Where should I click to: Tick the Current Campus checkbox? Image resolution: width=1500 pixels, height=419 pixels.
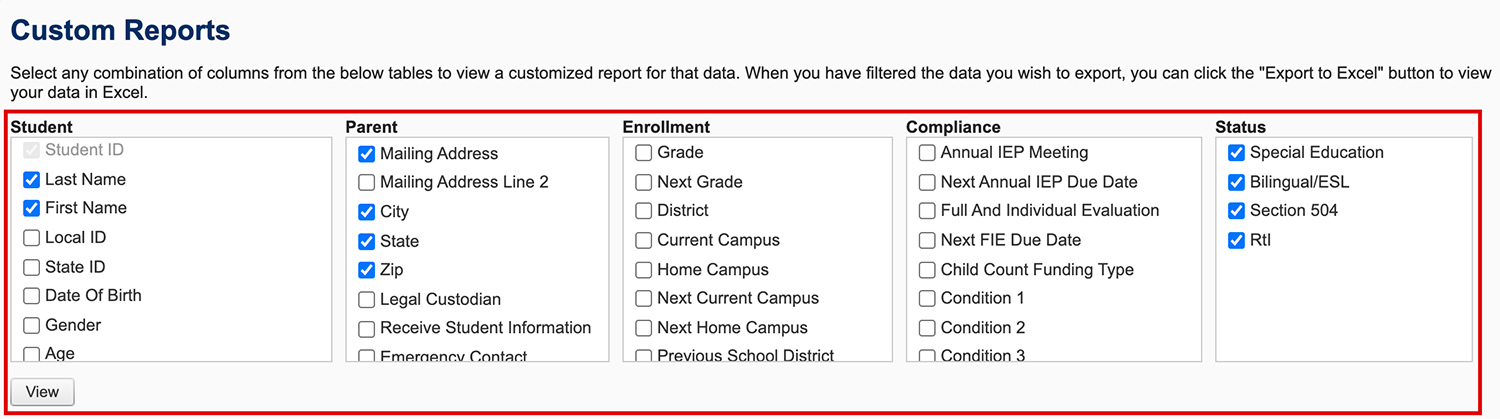644,241
